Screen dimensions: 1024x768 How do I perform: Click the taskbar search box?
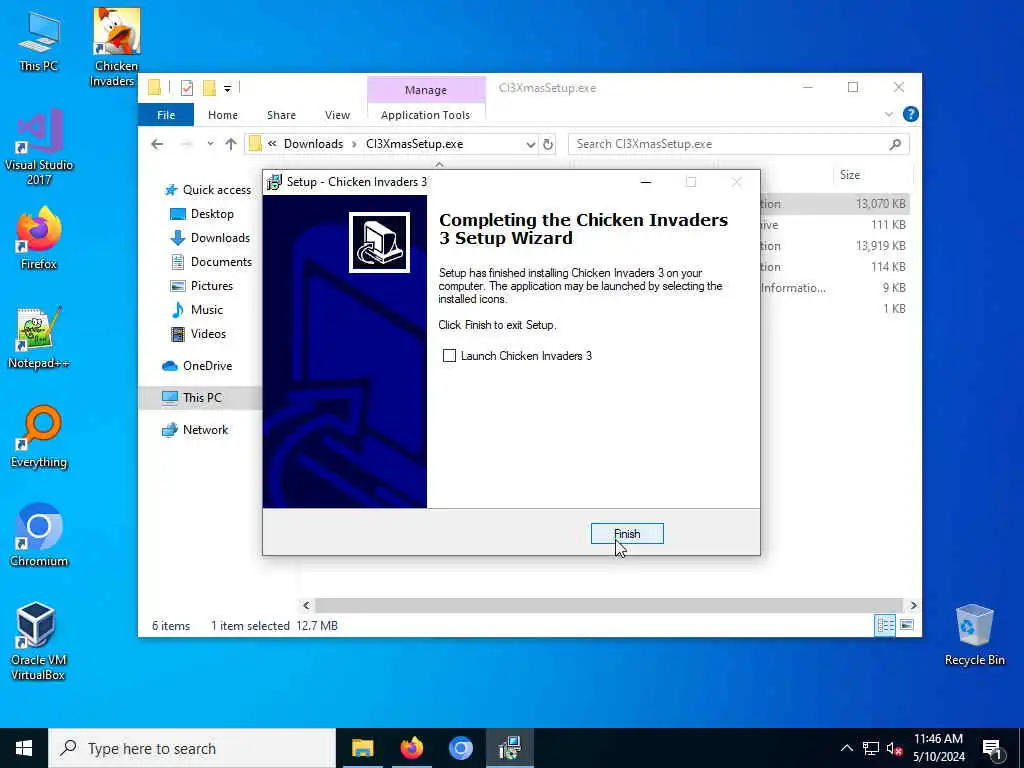click(192, 748)
